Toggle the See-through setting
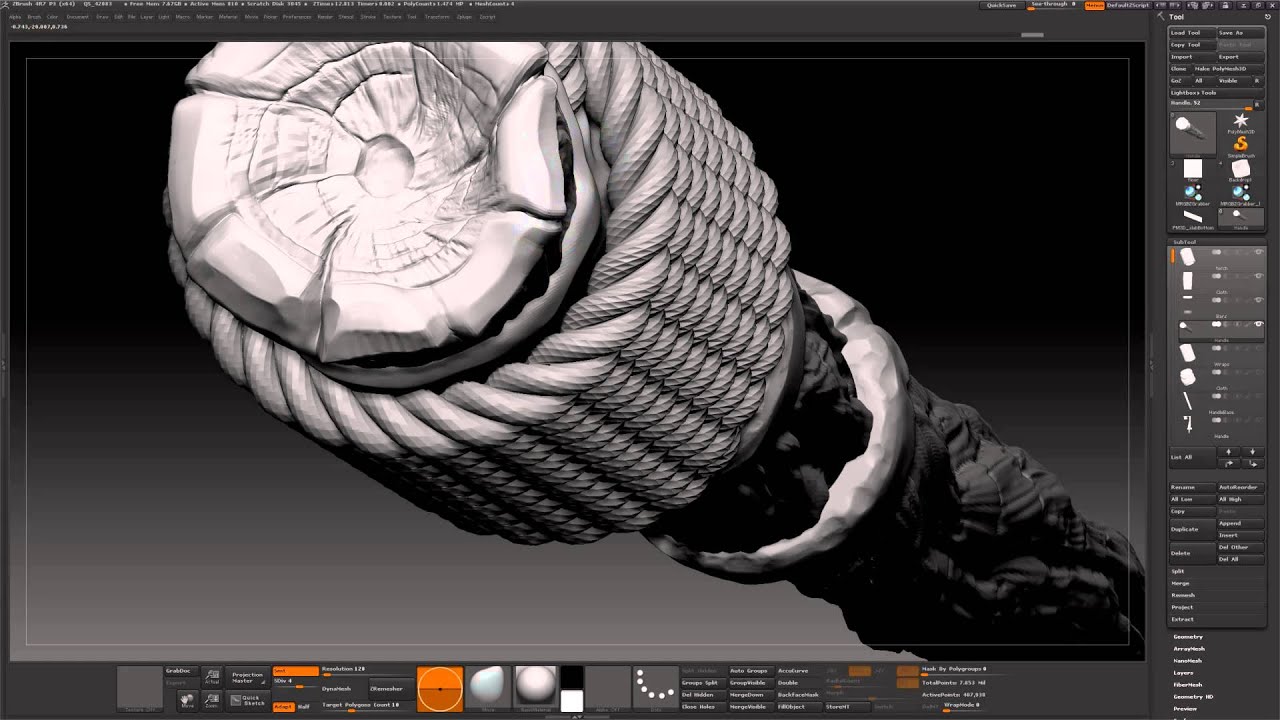This screenshot has width=1280, height=720. [x=1053, y=5]
